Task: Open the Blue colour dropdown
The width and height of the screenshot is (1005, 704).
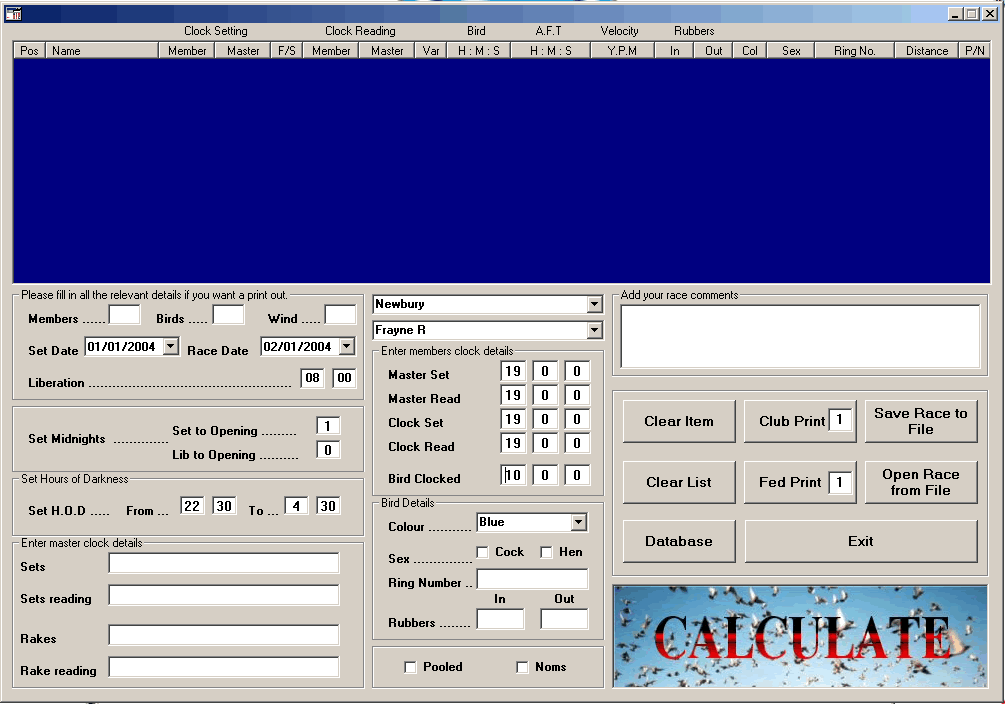Action: click(x=578, y=522)
